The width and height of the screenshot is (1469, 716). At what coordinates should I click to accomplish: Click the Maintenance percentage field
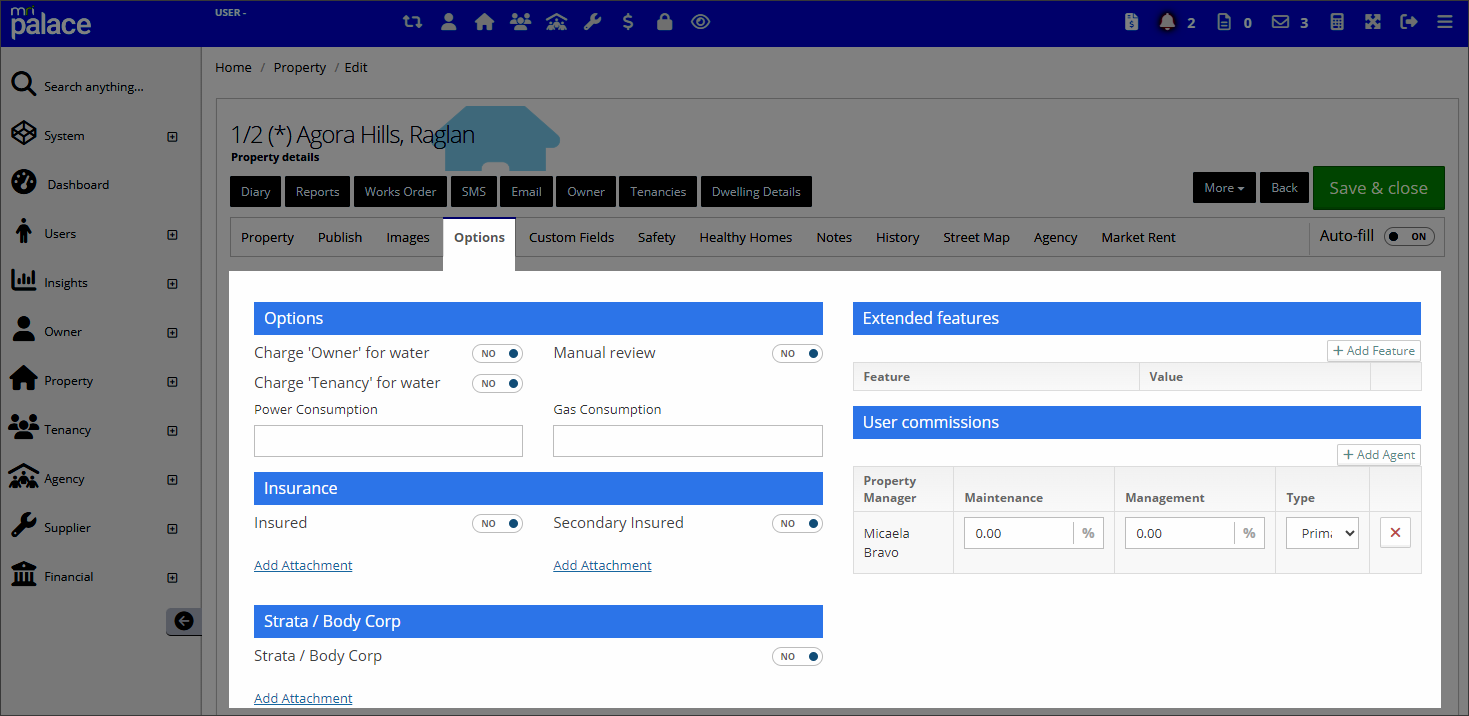pos(1019,533)
